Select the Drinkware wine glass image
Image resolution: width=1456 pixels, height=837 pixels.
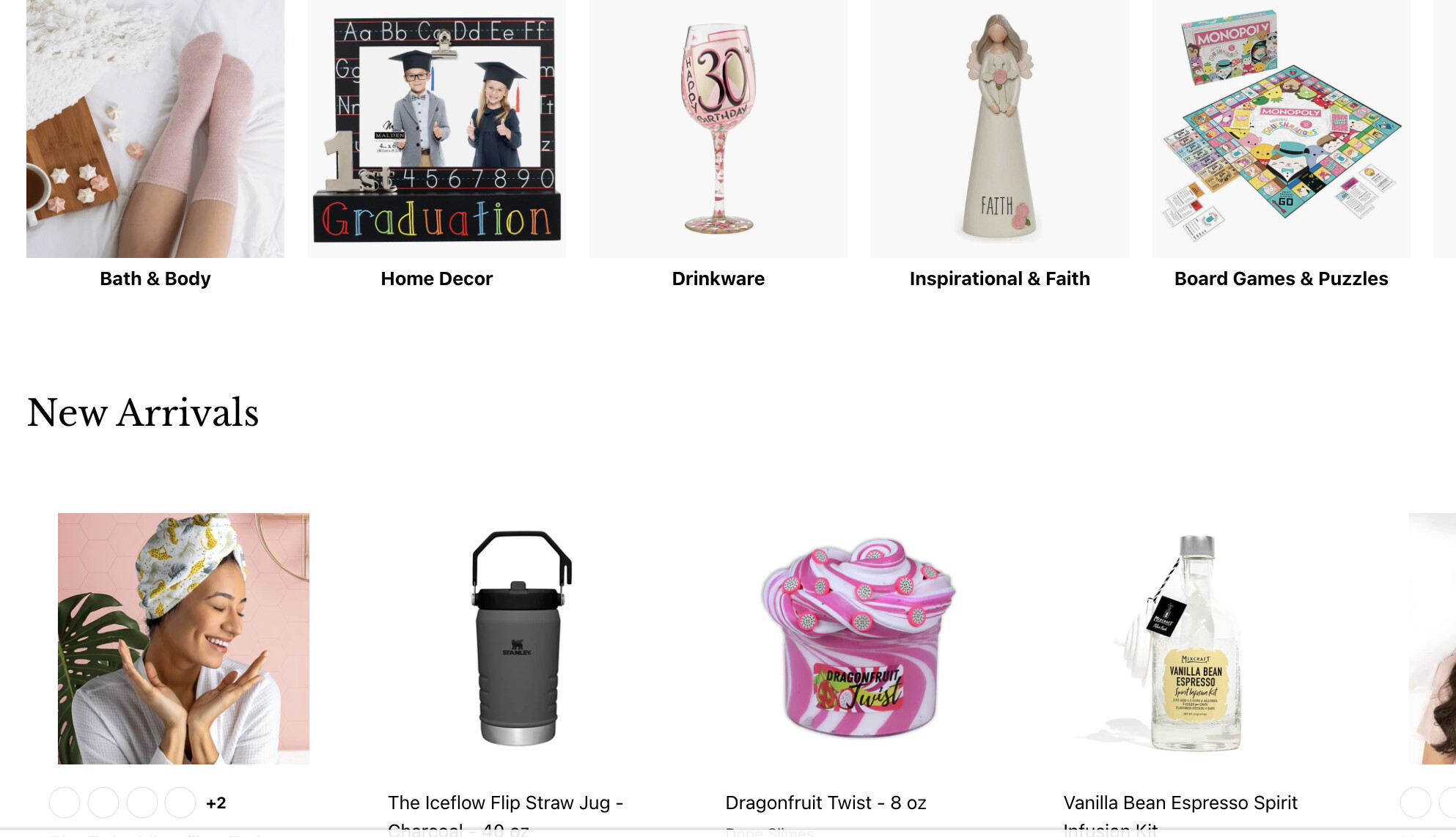[x=718, y=129]
